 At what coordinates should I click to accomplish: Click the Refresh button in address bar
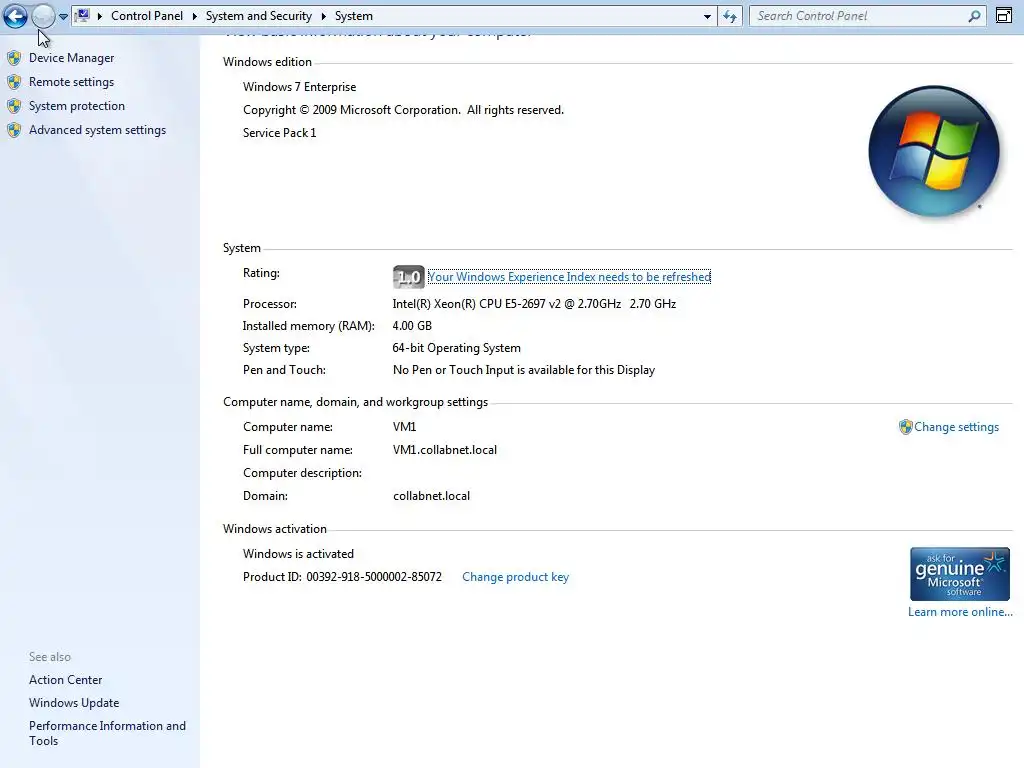(x=729, y=16)
